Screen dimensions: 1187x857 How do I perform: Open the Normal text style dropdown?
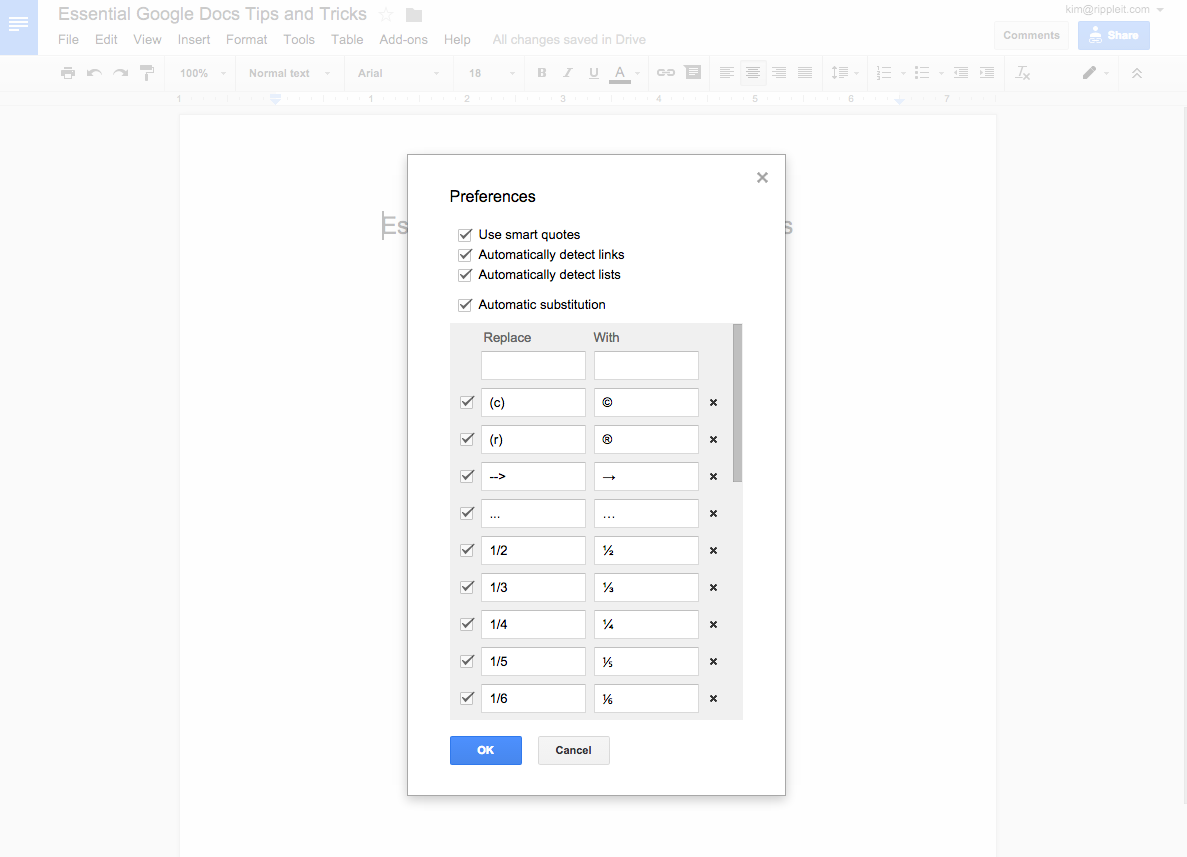tap(290, 73)
